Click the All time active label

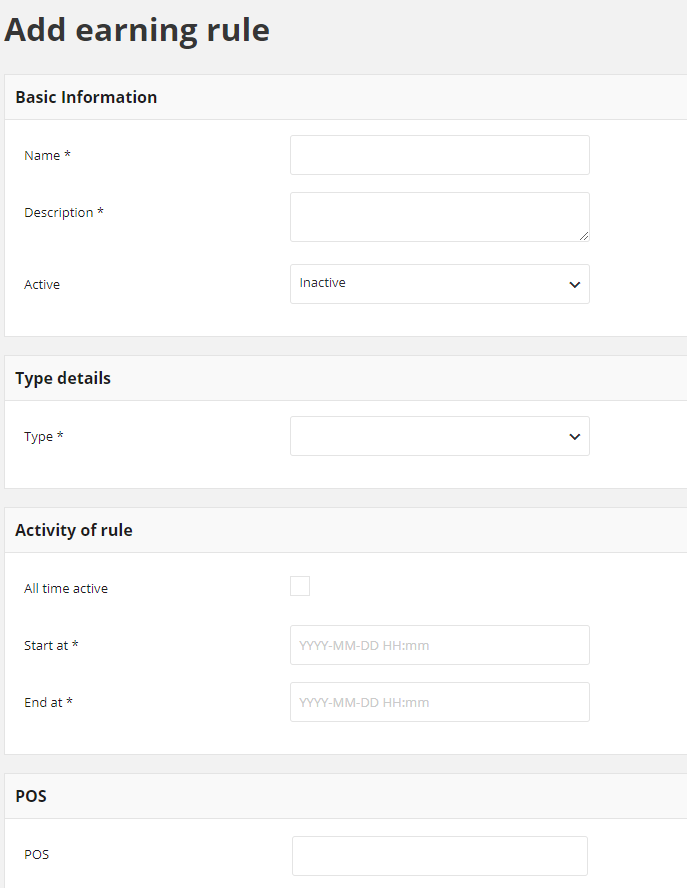66,588
